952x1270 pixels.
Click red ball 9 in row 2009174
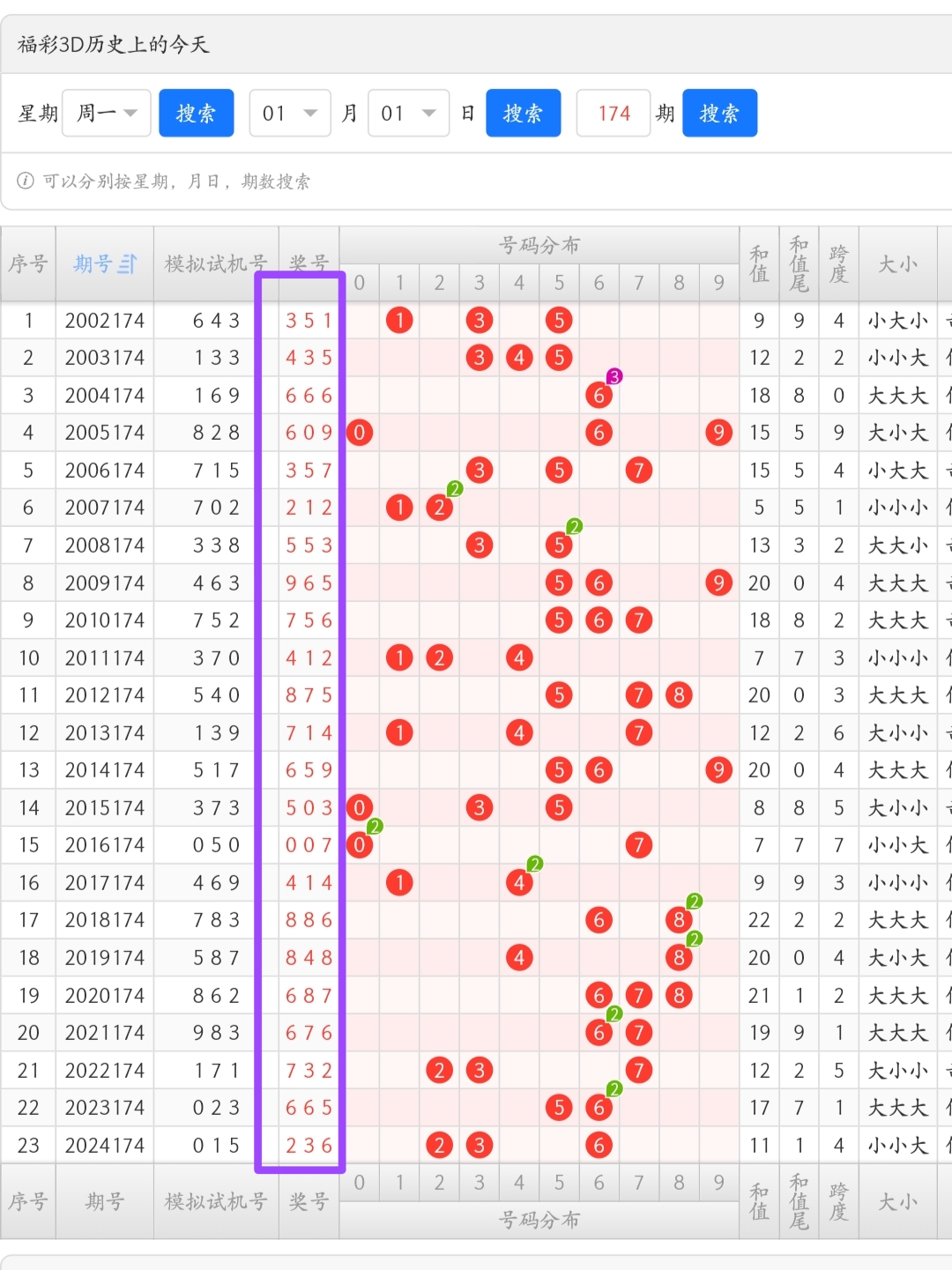tap(719, 583)
